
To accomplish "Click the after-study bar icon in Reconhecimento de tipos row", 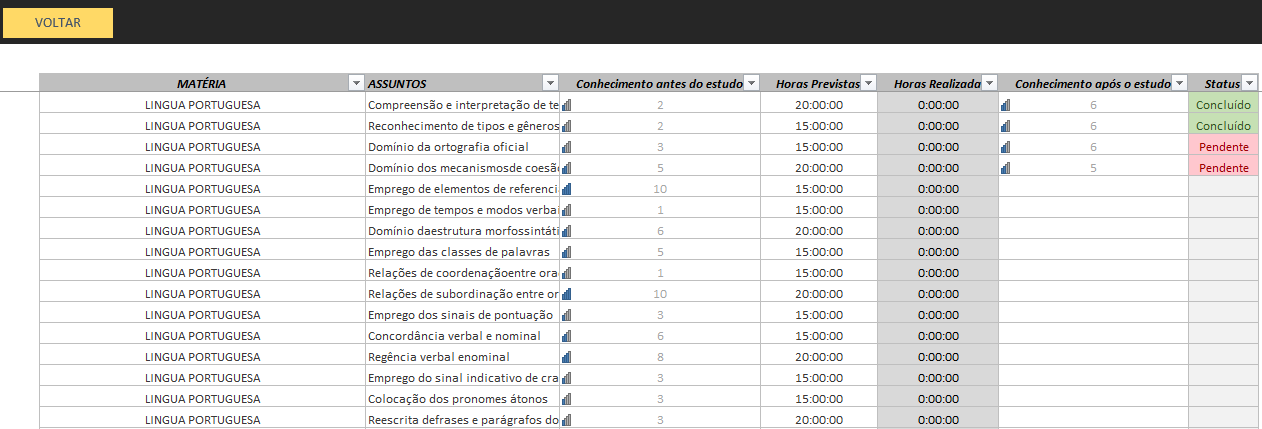I will 1006,125.
